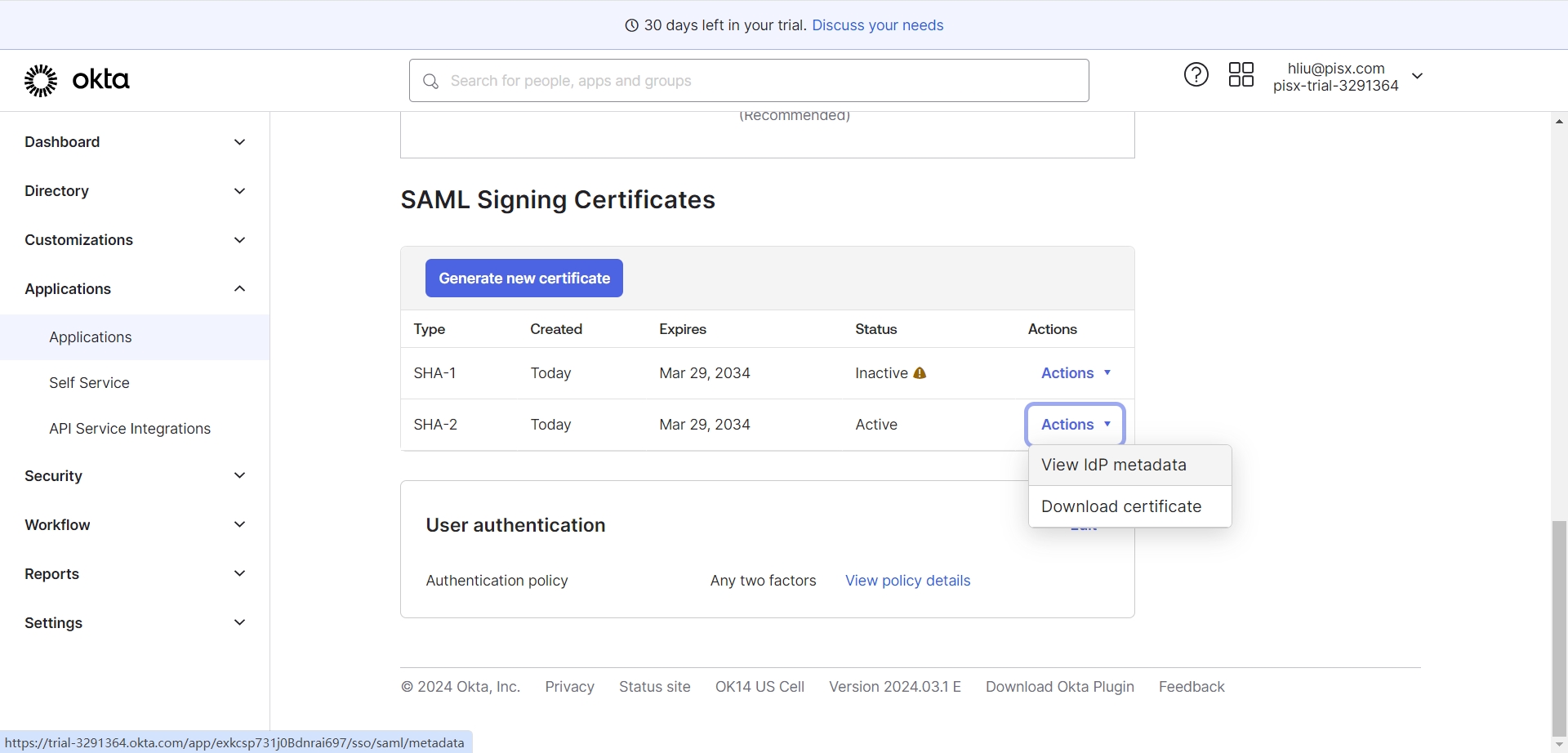1568x753 pixels.
Task: Open Self Service in sidebar
Action: 89,383
